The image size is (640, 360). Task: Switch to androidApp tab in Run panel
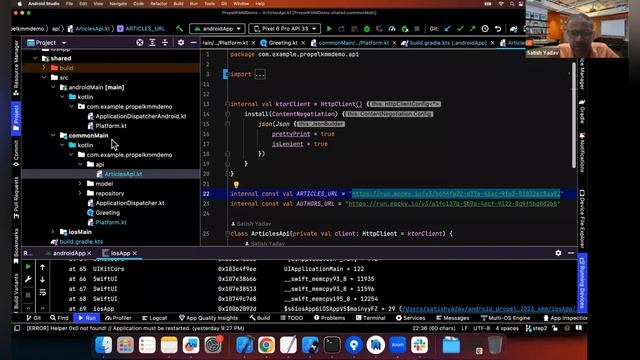point(69,253)
